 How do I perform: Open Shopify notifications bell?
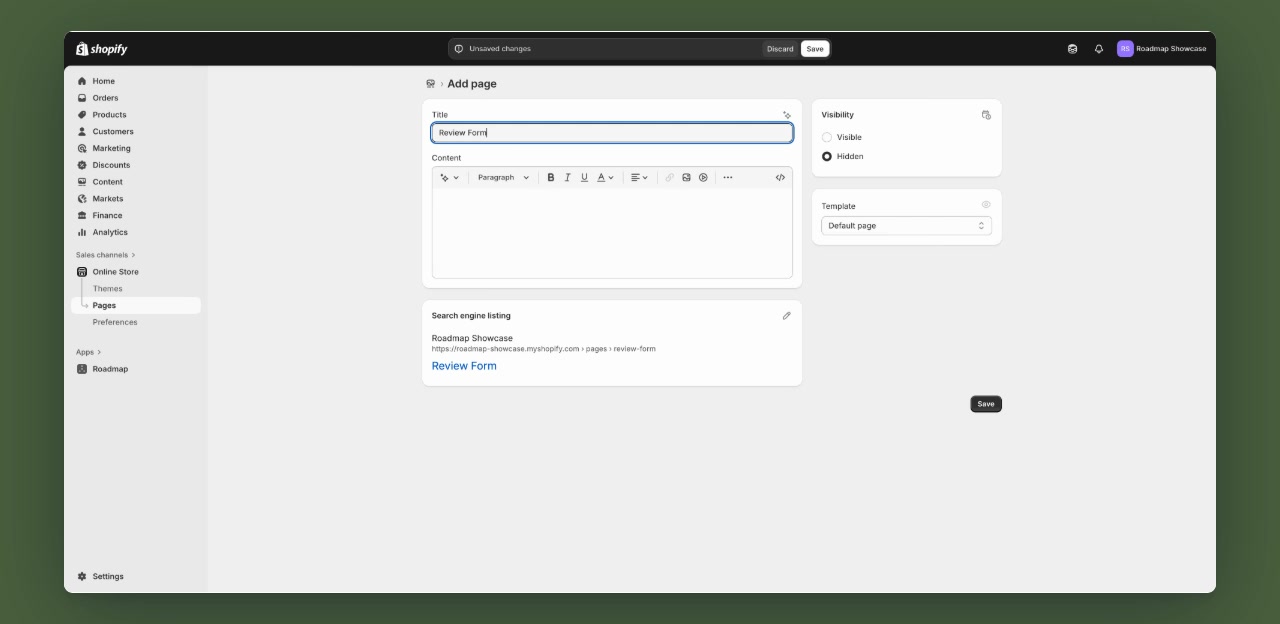click(x=1098, y=48)
